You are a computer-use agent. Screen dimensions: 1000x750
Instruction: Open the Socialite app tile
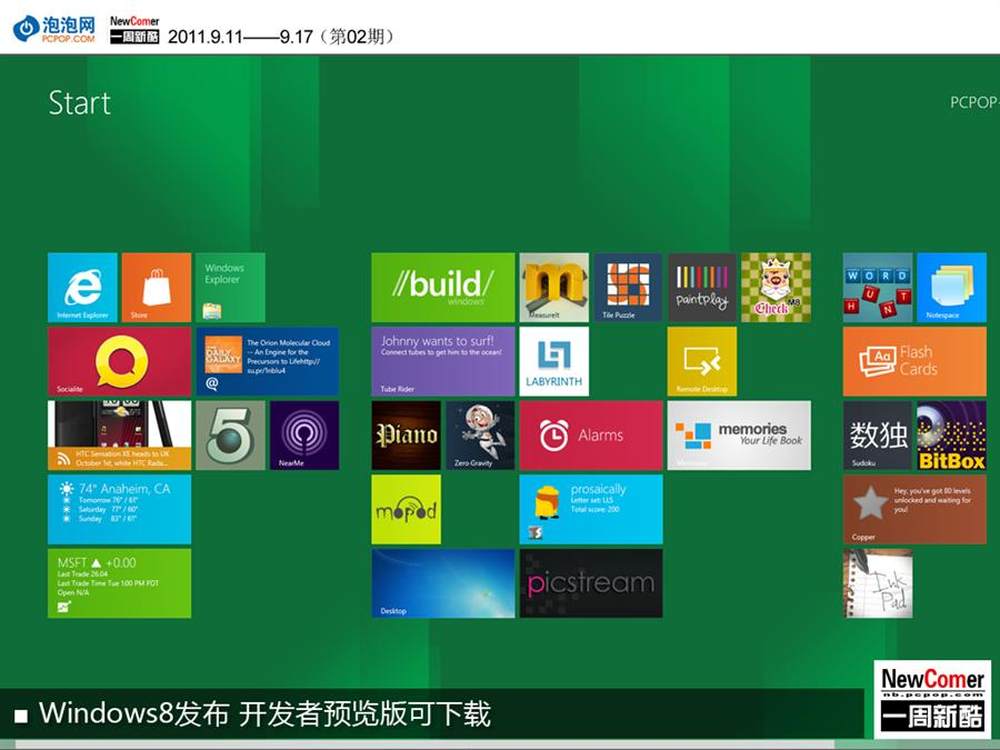[119, 362]
